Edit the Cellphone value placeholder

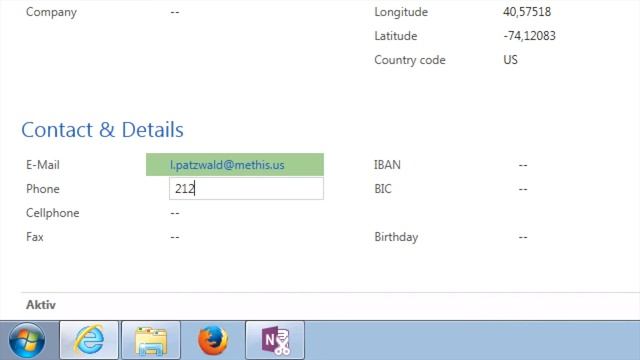175,213
